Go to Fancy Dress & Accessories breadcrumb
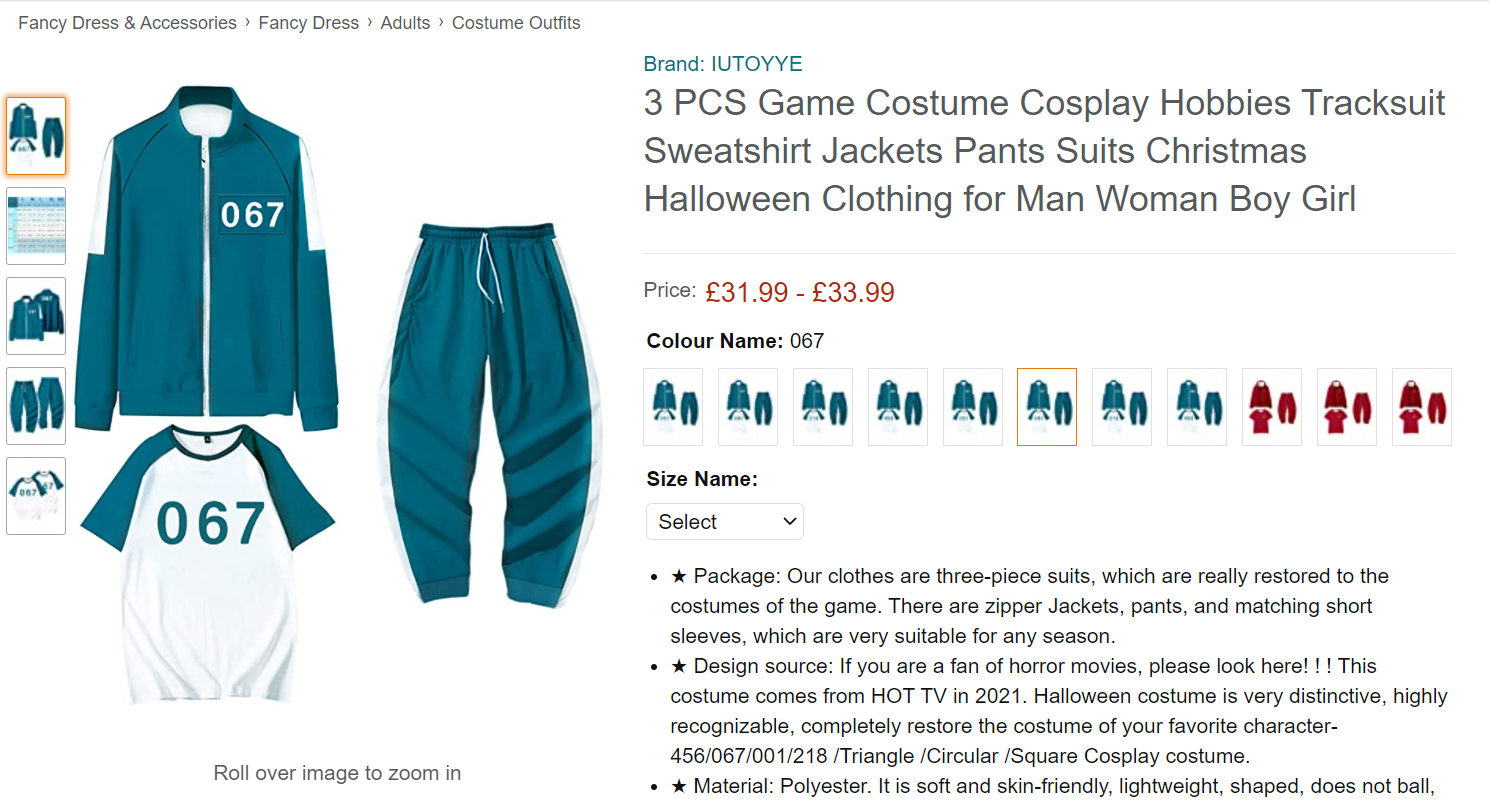The height and width of the screenshot is (802, 1489). (x=127, y=23)
